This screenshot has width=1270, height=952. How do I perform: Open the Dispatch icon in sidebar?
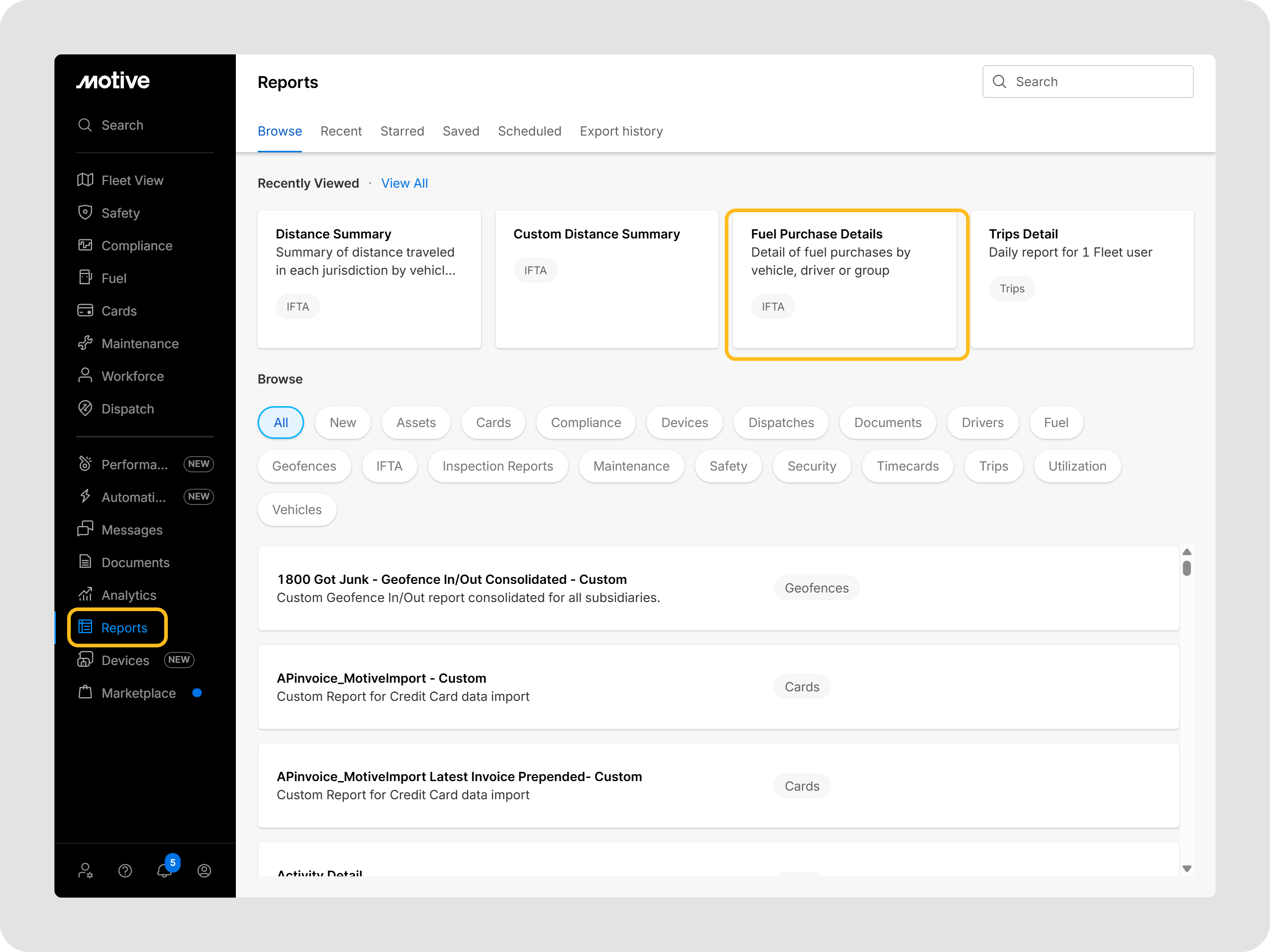(x=85, y=408)
